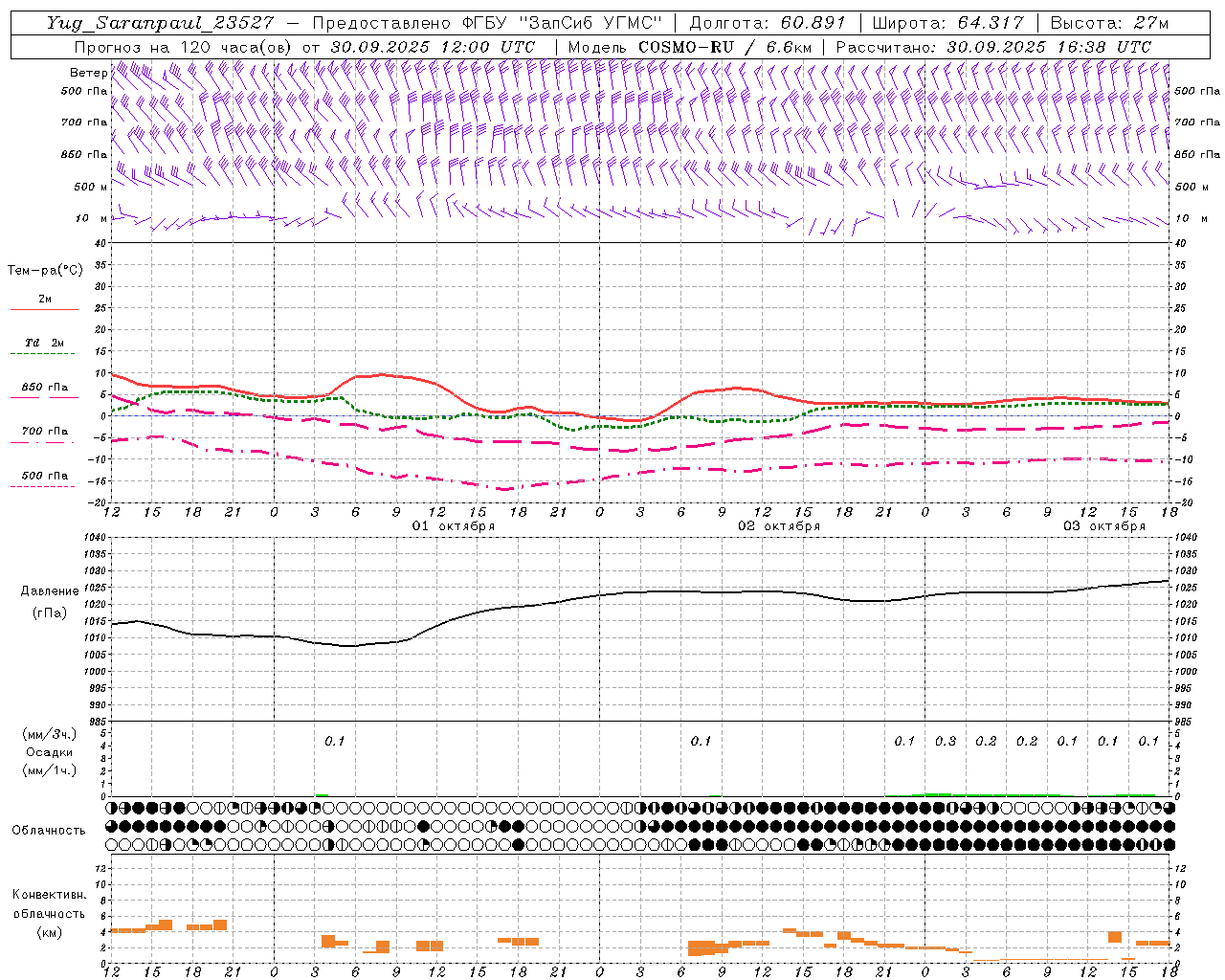This screenshot has width=1225, height=980.
Task: Click the '03 октября' date label
Action: coord(1104,526)
